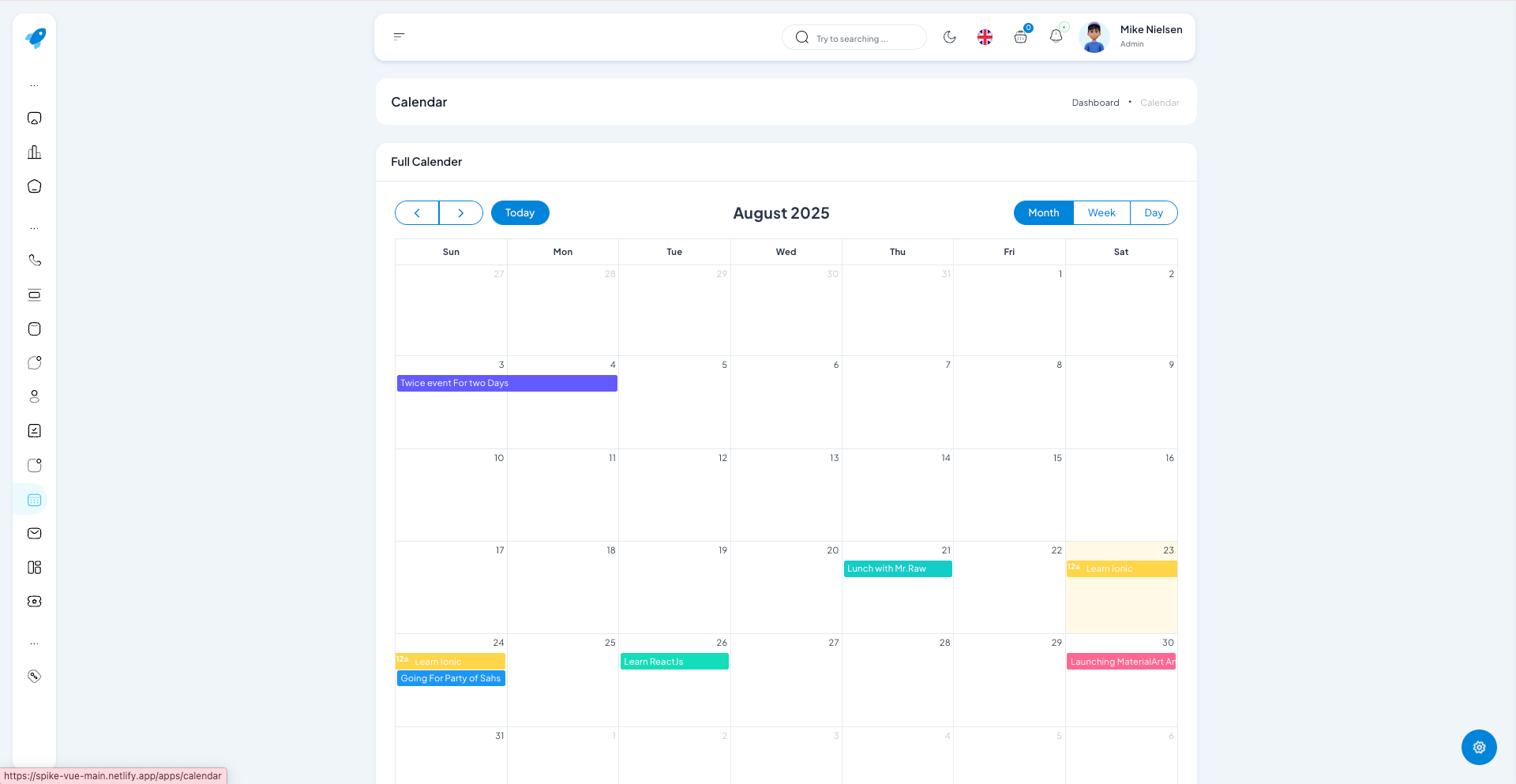Screen dimensions: 1516x784
Task: Open the 'Lunch with Mr.Raw' event on August 21
Action: coord(897,568)
